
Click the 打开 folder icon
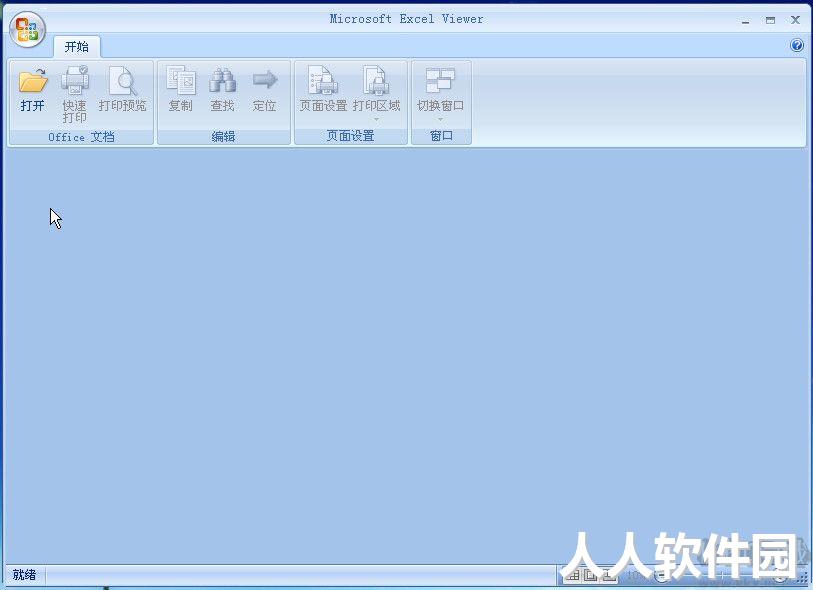tap(33, 80)
